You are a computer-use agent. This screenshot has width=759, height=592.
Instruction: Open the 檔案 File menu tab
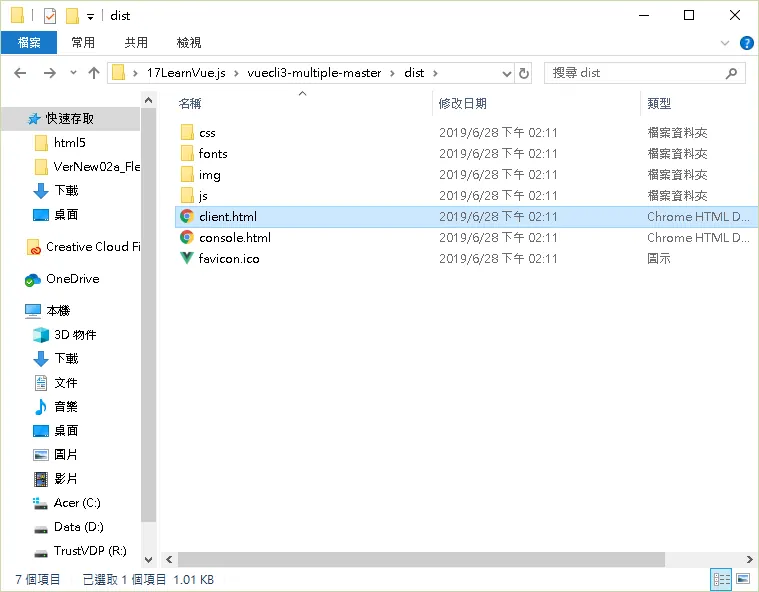point(29,43)
